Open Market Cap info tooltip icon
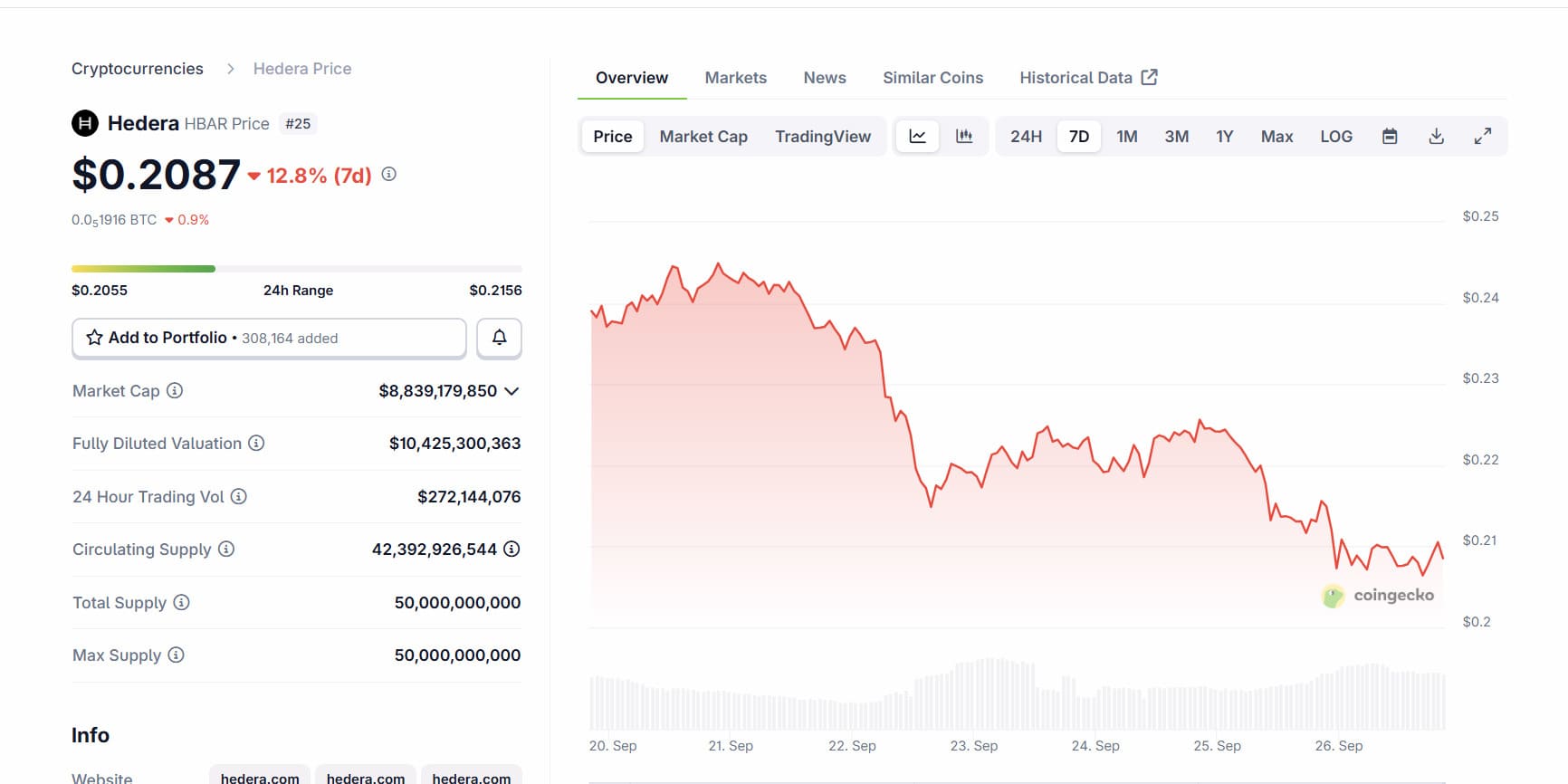The width and height of the screenshot is (1568, 784). tap(175, 390)
